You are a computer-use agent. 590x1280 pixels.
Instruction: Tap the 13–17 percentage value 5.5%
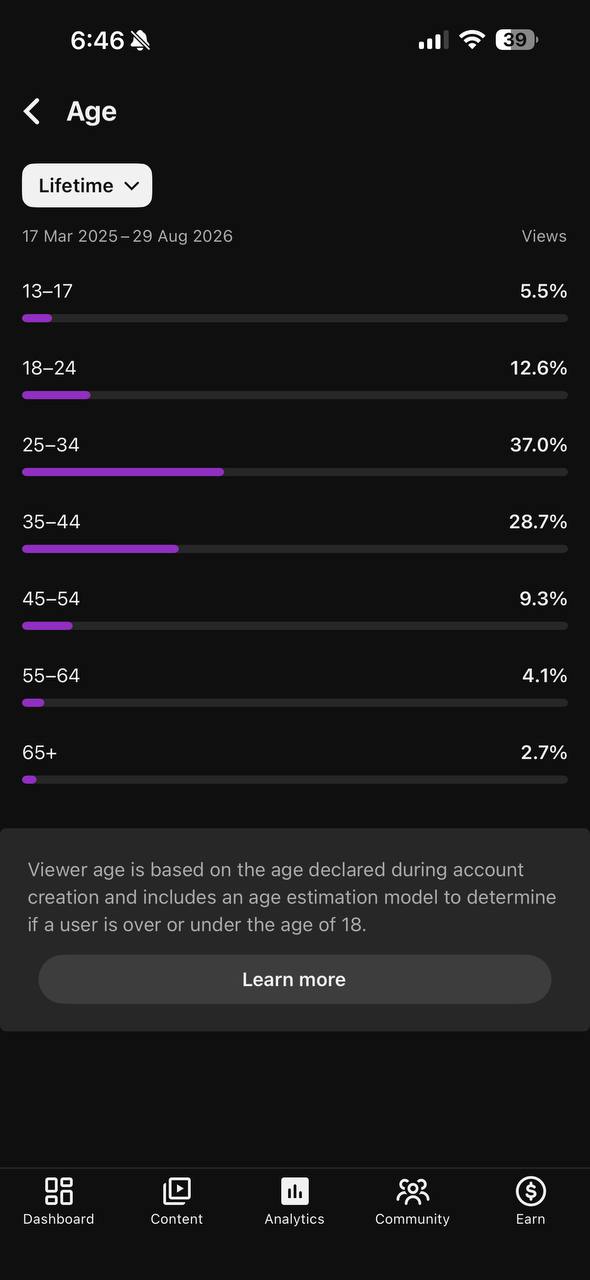tap(543, 291)
